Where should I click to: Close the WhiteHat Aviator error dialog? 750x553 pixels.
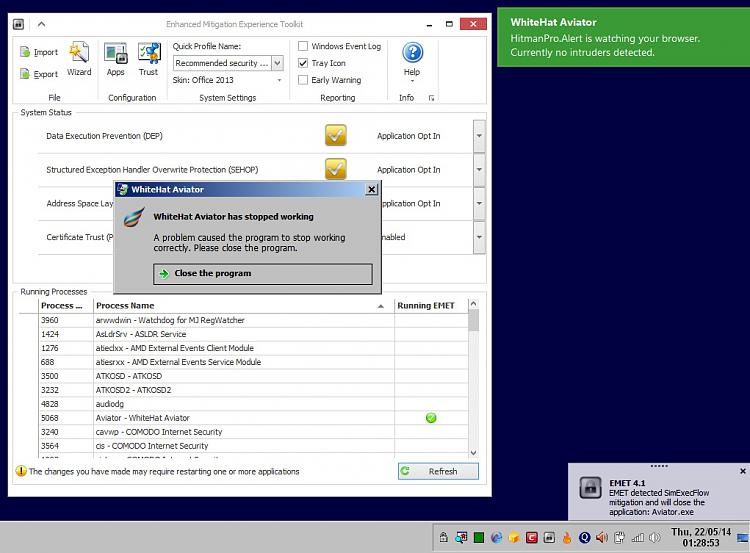[x=372, y=189]
